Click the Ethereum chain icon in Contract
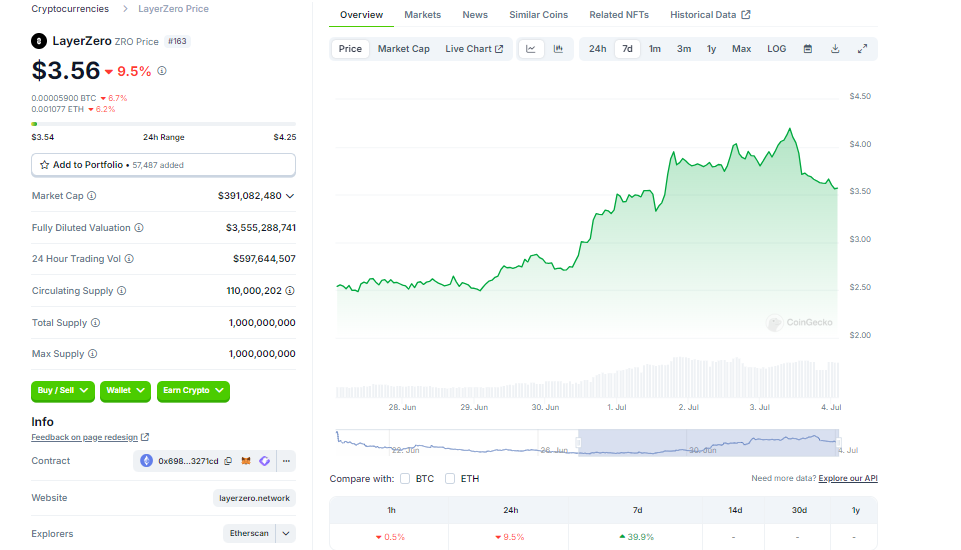The height and width of the screenshot is (550, 961). [x=146, y=461]
